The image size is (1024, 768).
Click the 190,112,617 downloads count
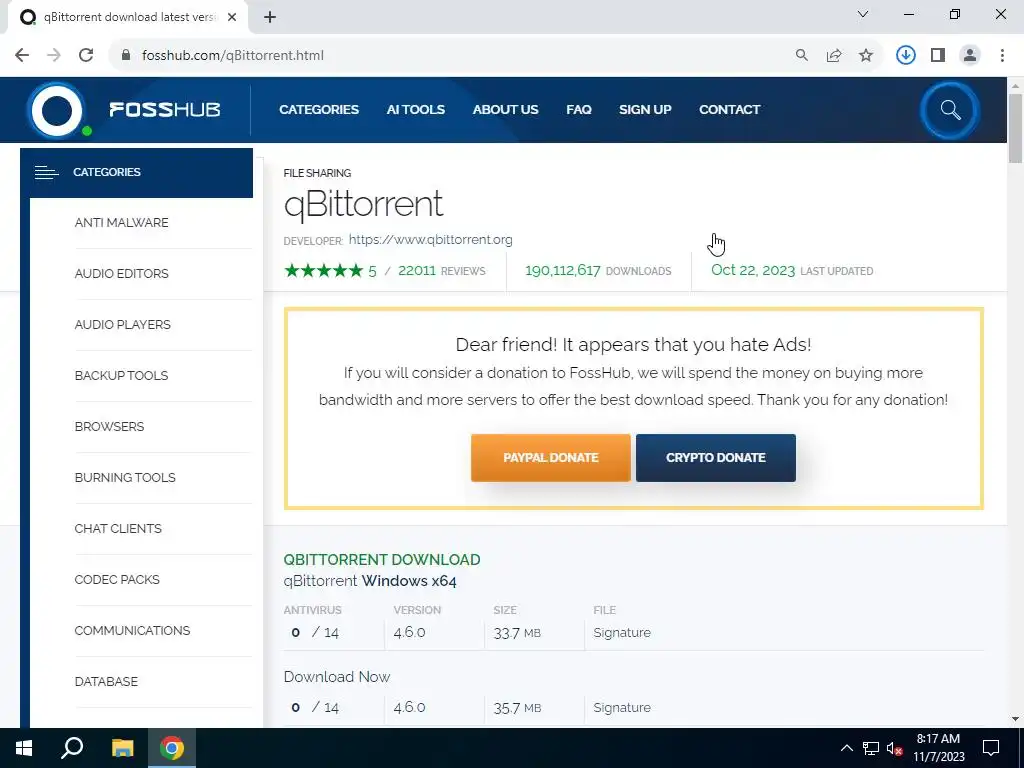point(562,270)
